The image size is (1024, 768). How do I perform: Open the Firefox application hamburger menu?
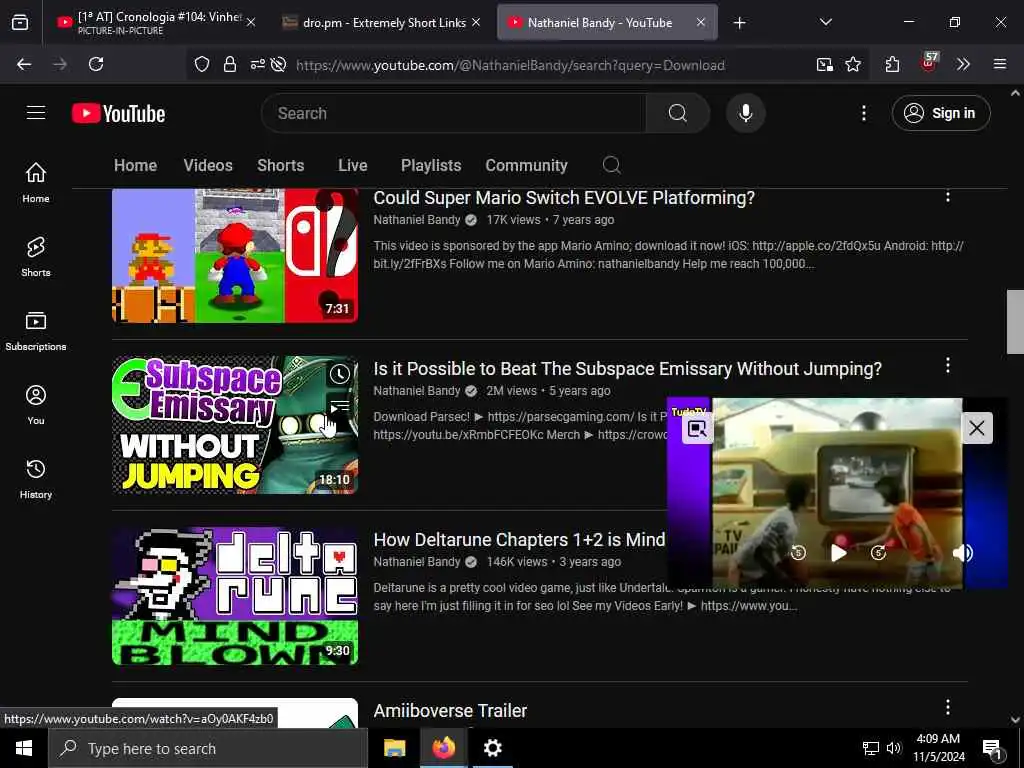(999, 64)
